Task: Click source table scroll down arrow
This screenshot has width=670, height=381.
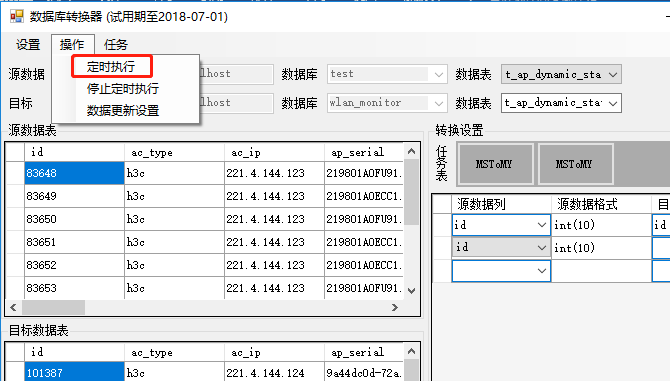Action: coord(411,291)
